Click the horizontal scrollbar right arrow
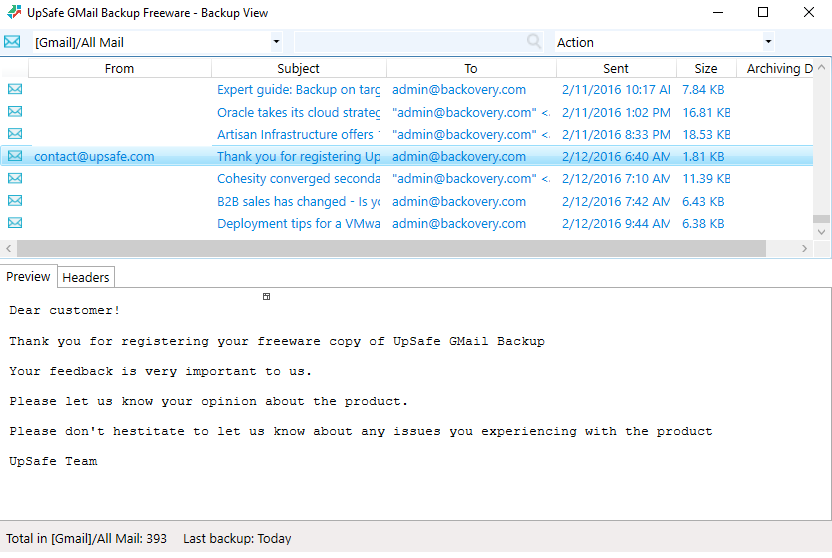The width and height of the screenshot is (832, 558). point(804,248)
